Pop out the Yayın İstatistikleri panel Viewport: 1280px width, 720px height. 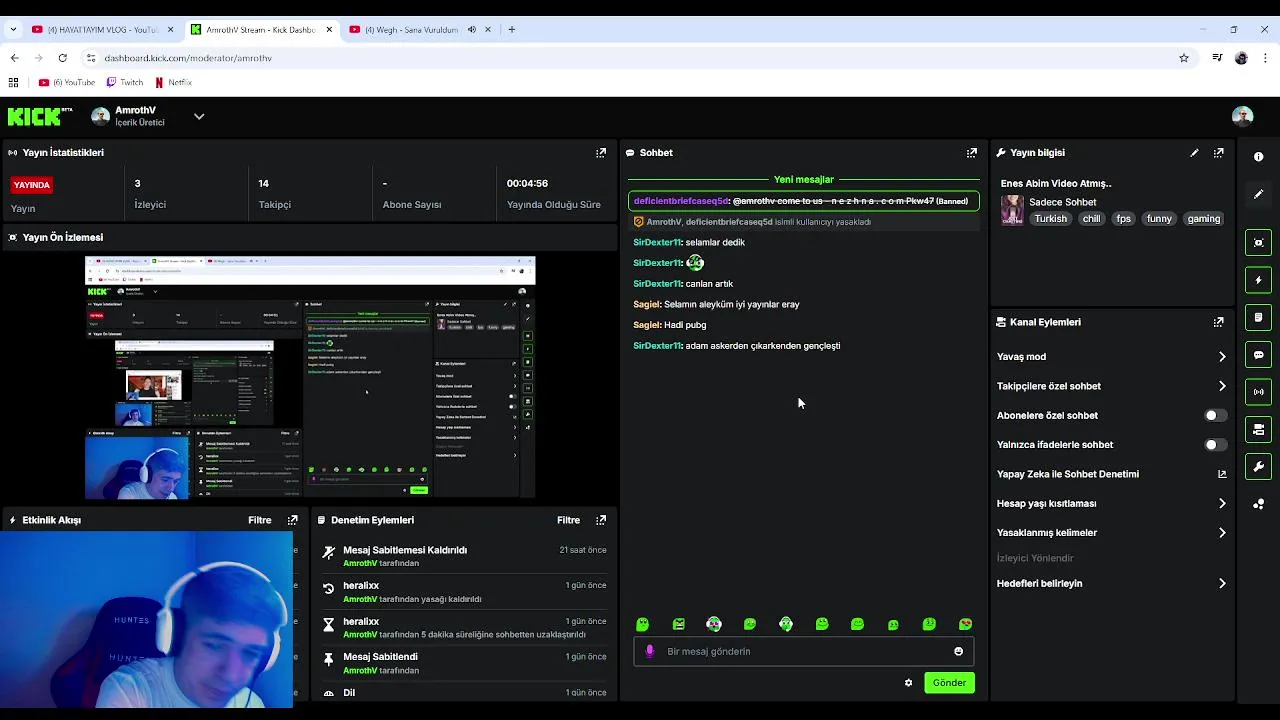[x=601, y=153]
